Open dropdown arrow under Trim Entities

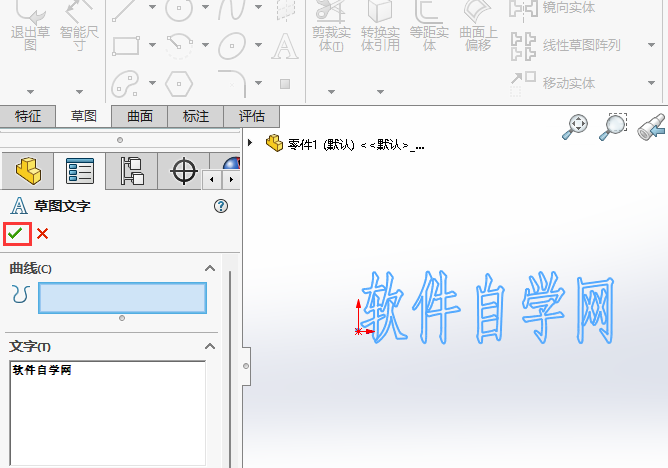pyautogui.click(x=331, y=92)
